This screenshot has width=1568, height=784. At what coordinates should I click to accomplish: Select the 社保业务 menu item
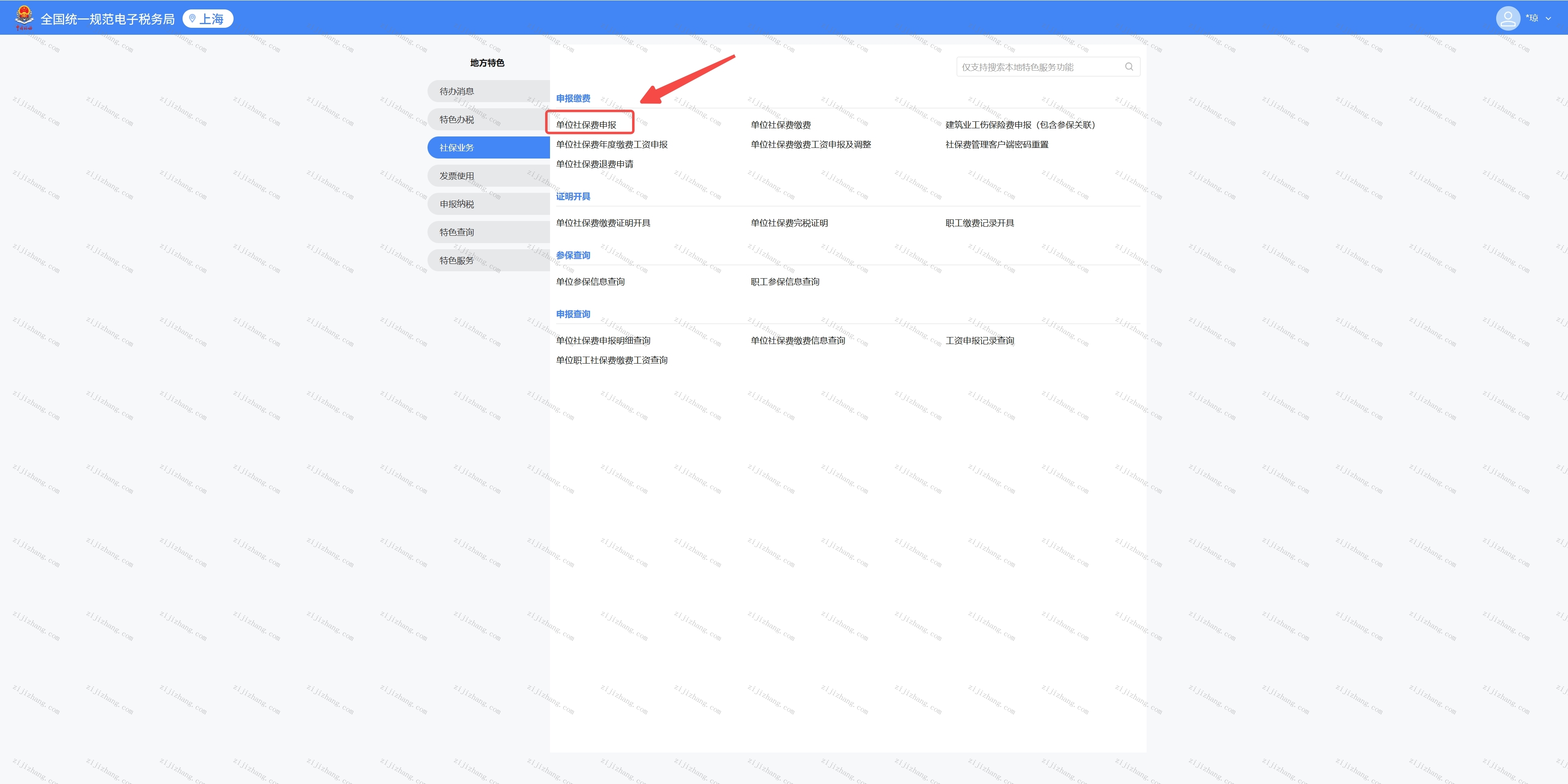488,147
